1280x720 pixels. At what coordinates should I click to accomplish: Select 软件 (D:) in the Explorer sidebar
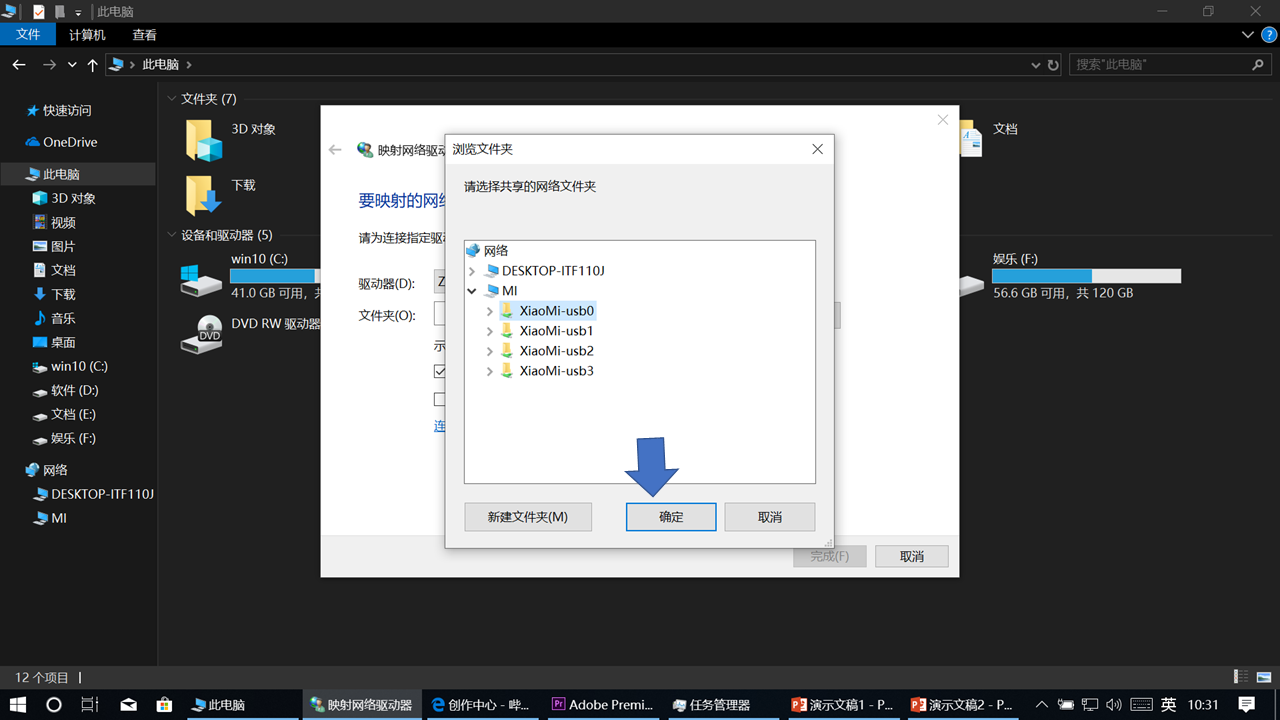tap(74, 390)
